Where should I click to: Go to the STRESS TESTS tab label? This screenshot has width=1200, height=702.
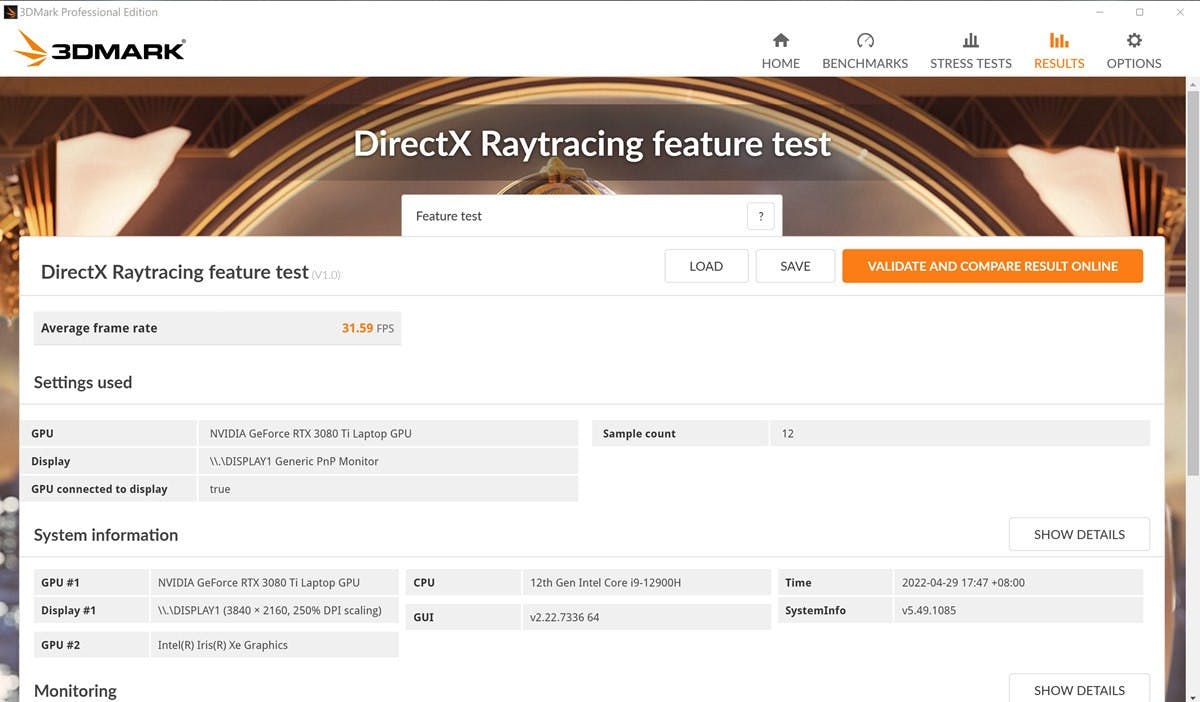tap(970, 63)
